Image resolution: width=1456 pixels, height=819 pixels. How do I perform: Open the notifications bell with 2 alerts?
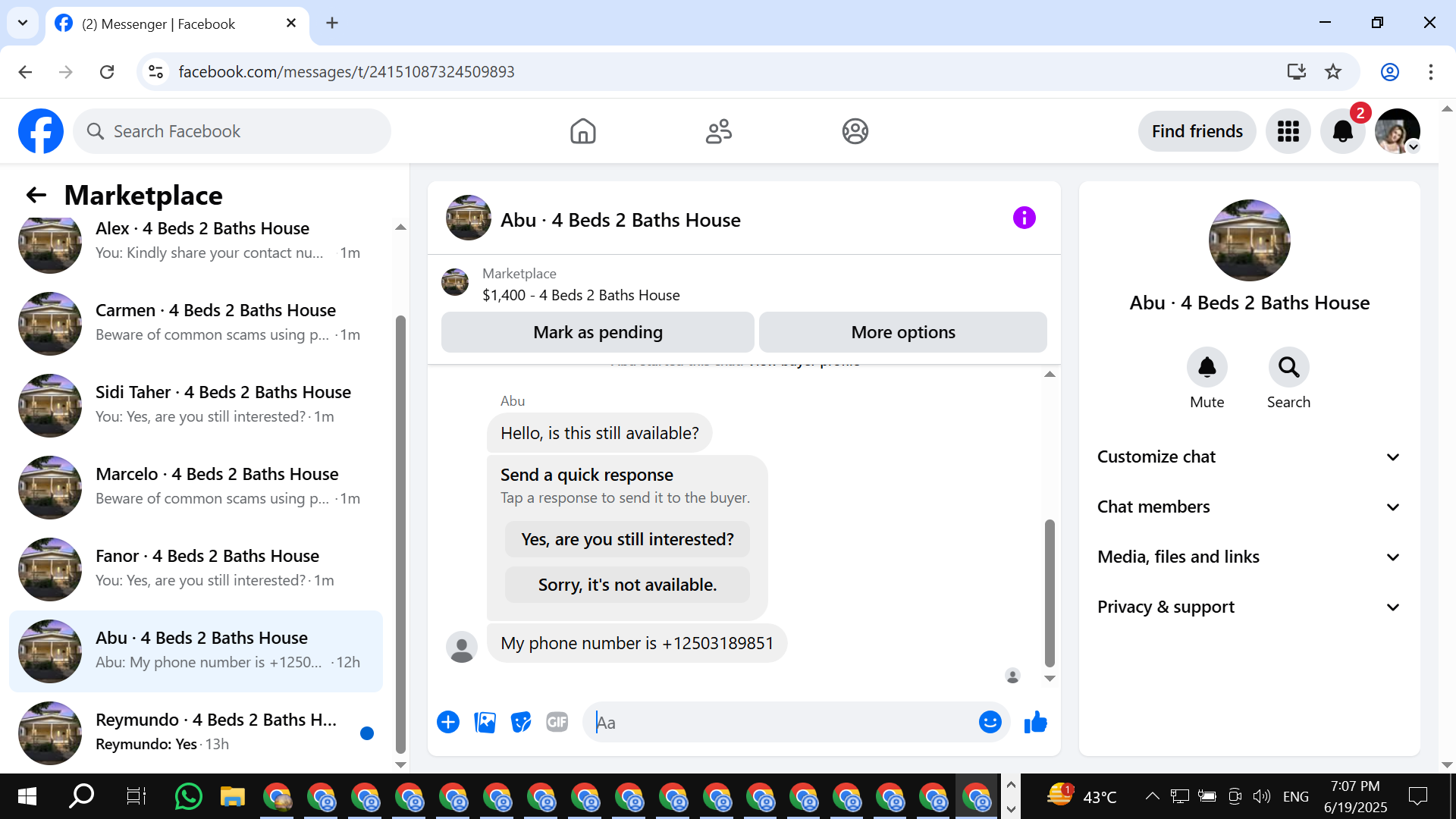tap(1342, 131)
